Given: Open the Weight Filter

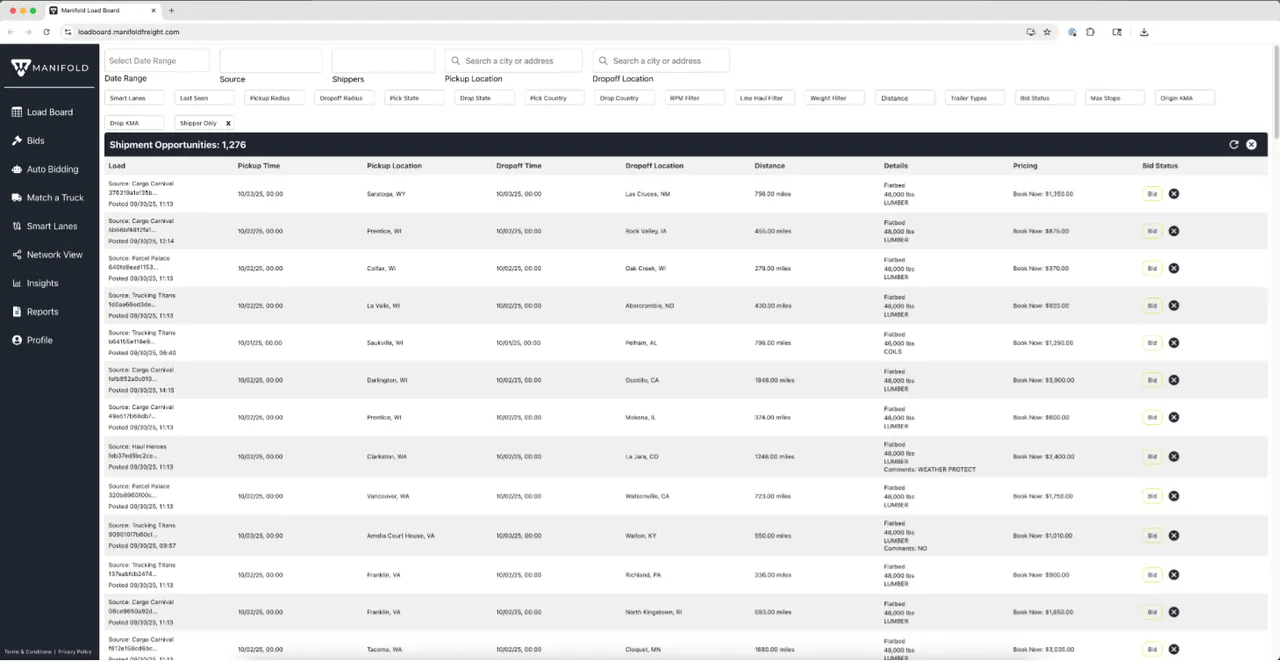Looking at the screenshot, I should coord(834,98).
